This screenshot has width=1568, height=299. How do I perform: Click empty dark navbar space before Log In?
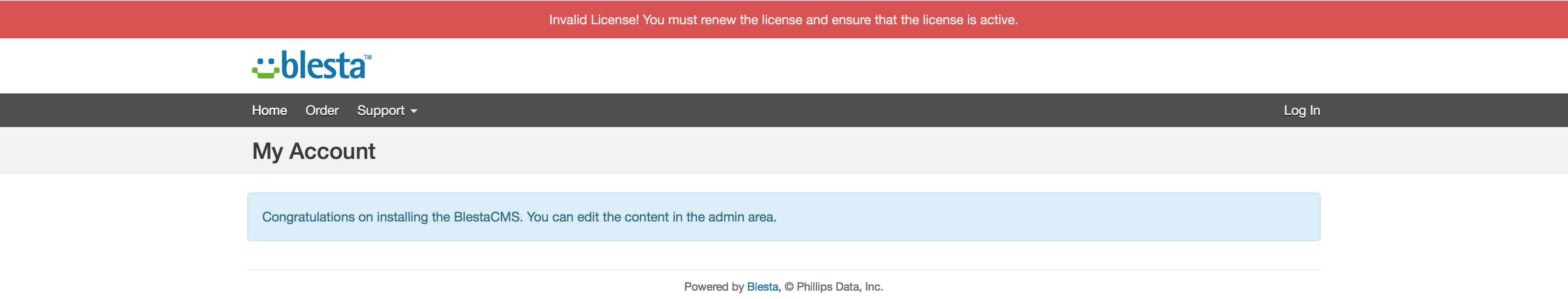[852, 110]
